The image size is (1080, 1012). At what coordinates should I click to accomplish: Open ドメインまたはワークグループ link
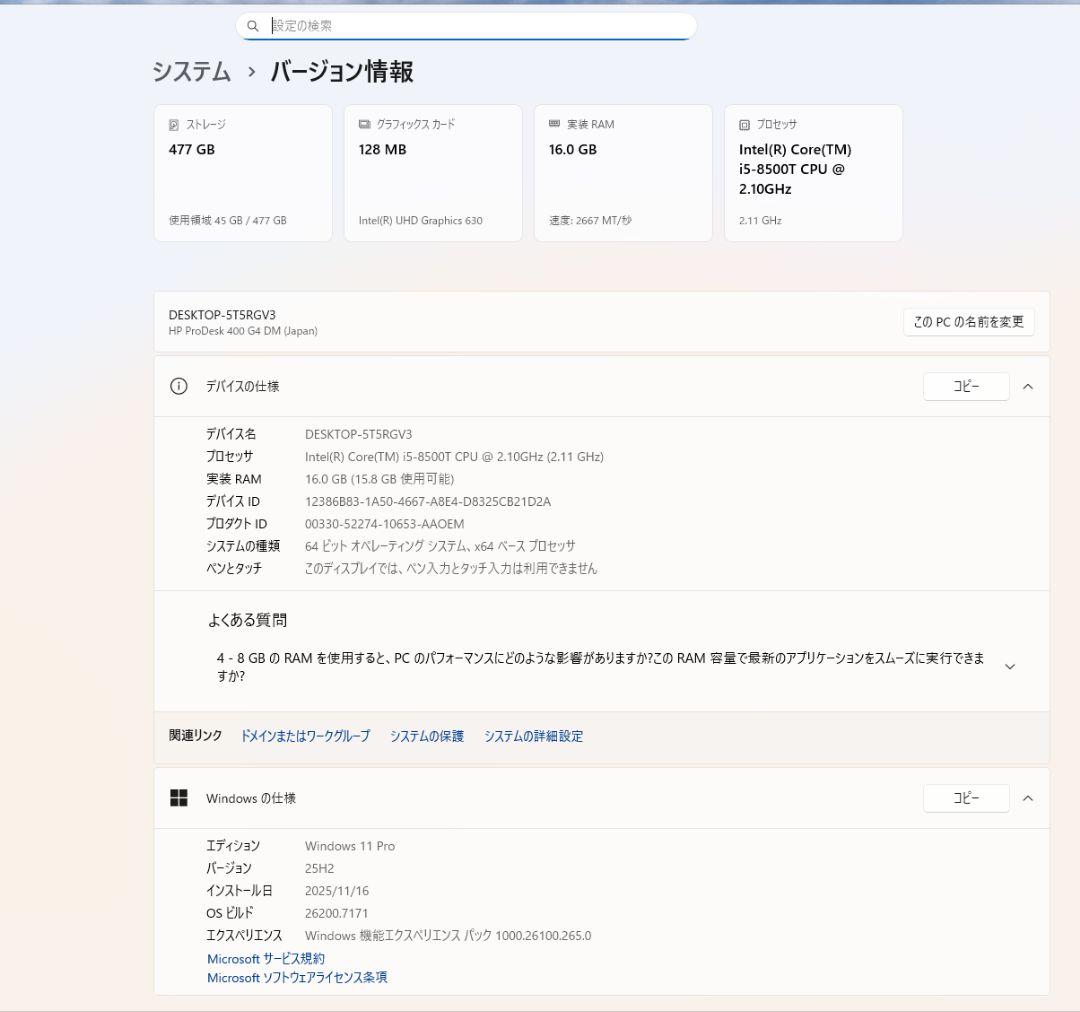[305, 736]
